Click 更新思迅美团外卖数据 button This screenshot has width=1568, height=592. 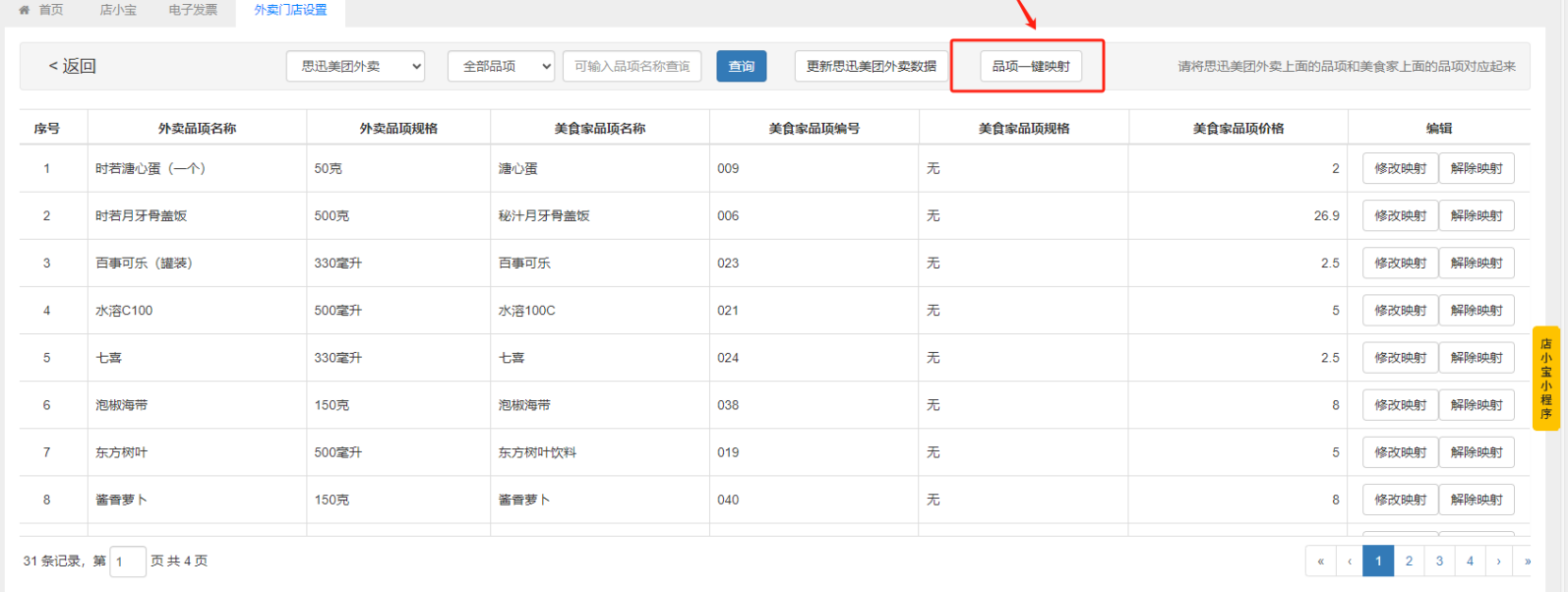click(x=871, y=66)
